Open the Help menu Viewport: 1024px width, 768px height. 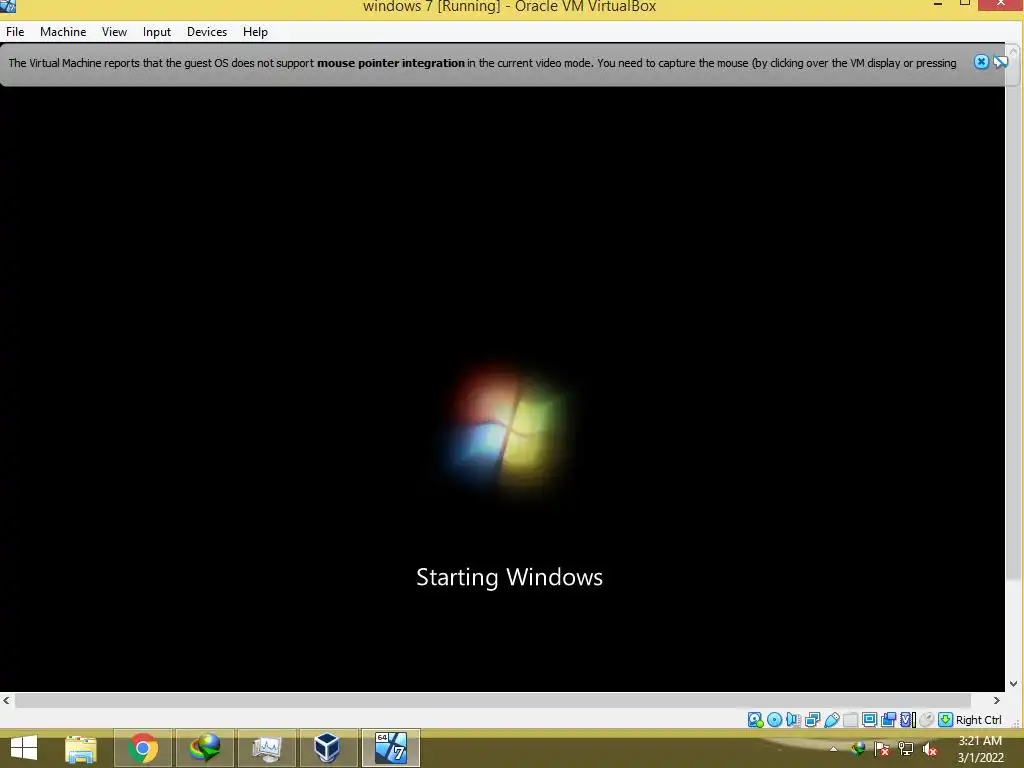coord(255,32)
